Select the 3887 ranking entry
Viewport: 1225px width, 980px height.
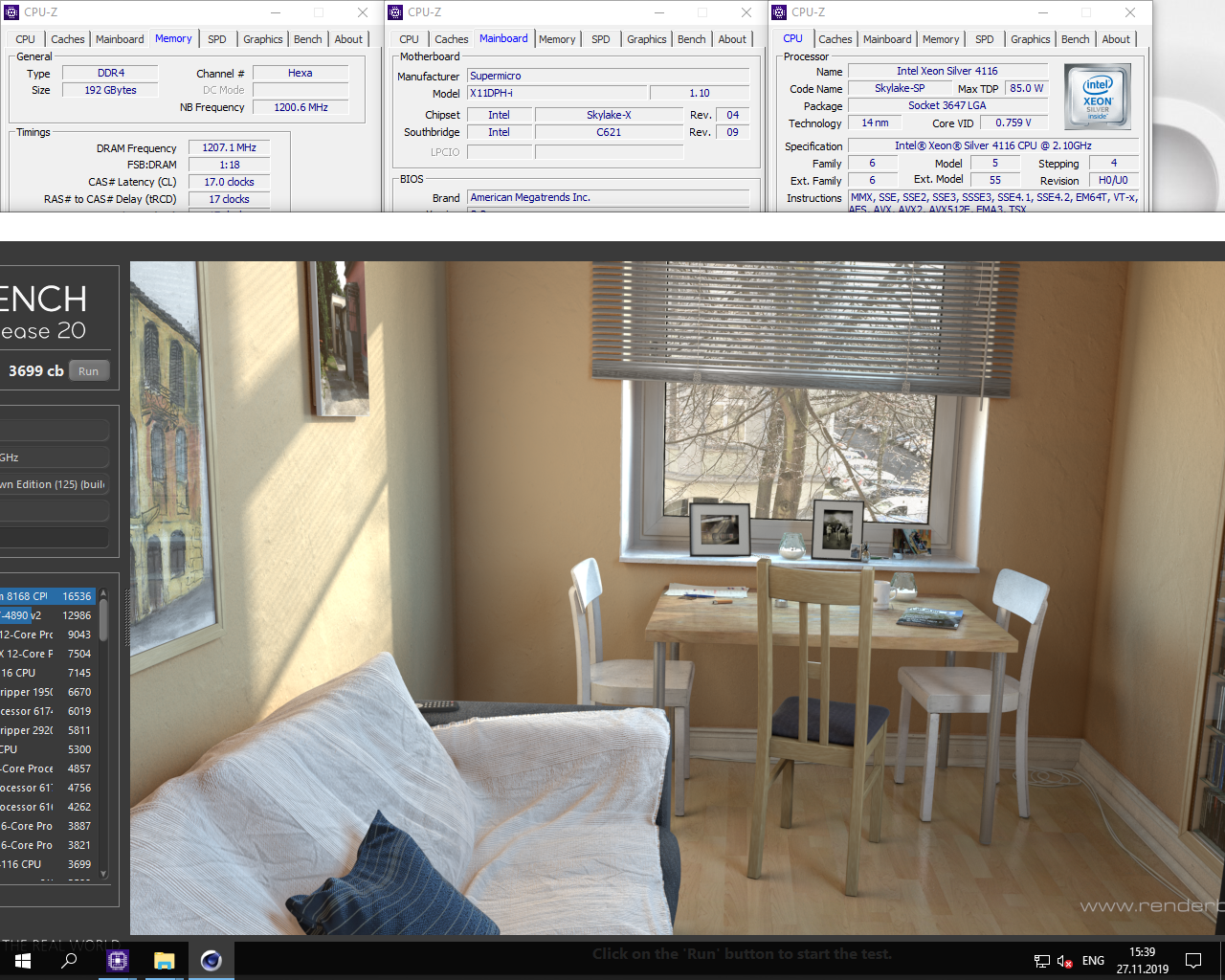tap(48, 826)
